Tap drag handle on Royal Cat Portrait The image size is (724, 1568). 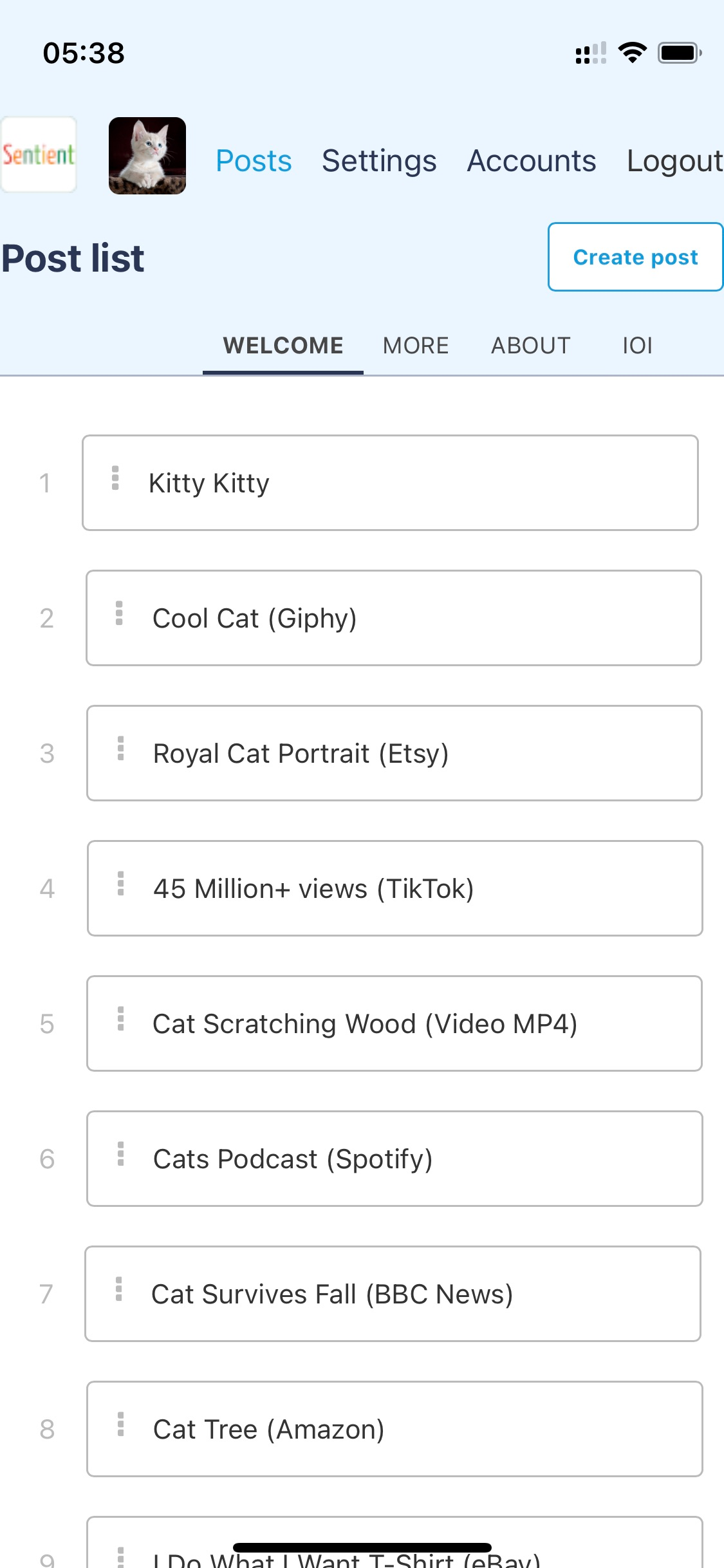pyautogui.click(x=120, y=749)
